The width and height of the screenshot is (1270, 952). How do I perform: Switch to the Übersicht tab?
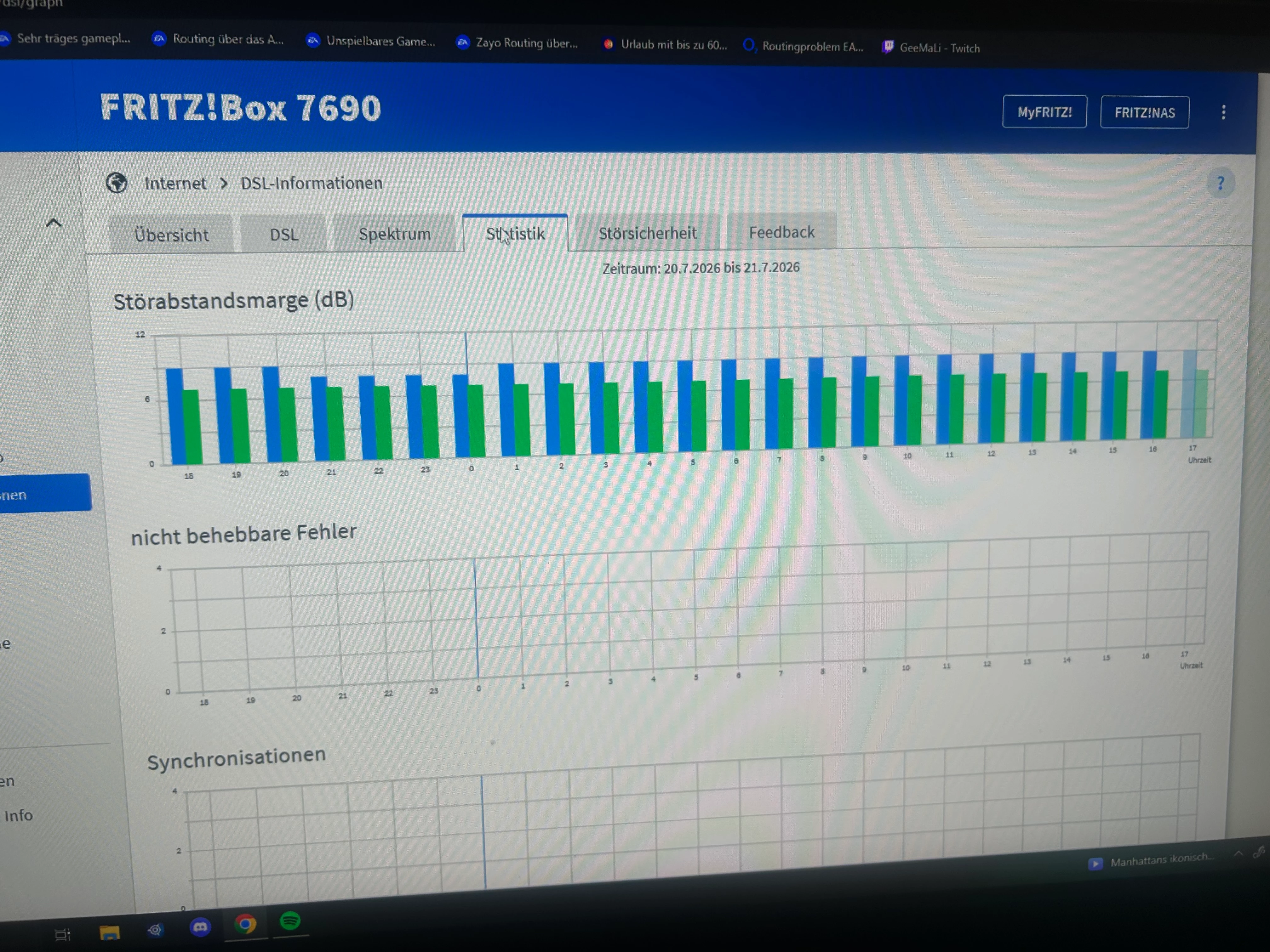coord(171,234)
